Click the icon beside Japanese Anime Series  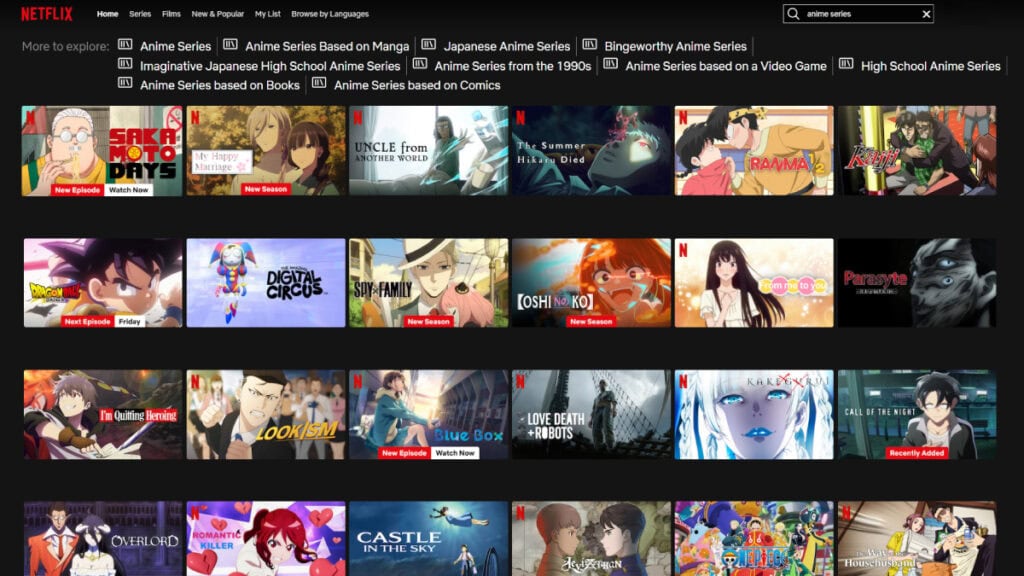tap(428, 44)
